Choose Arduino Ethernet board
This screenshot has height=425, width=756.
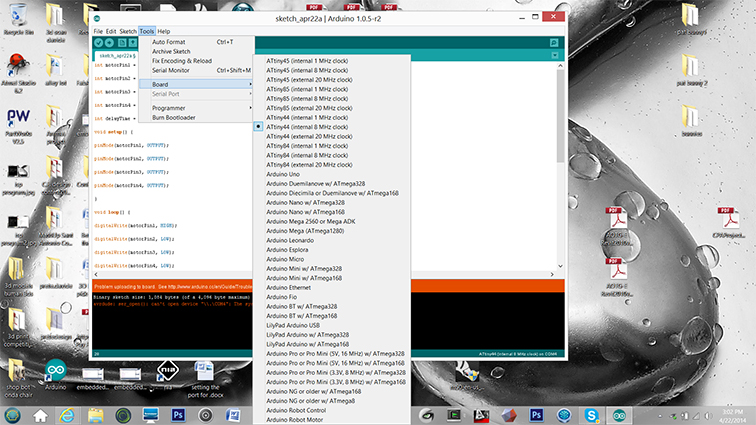tap(289, 288)
